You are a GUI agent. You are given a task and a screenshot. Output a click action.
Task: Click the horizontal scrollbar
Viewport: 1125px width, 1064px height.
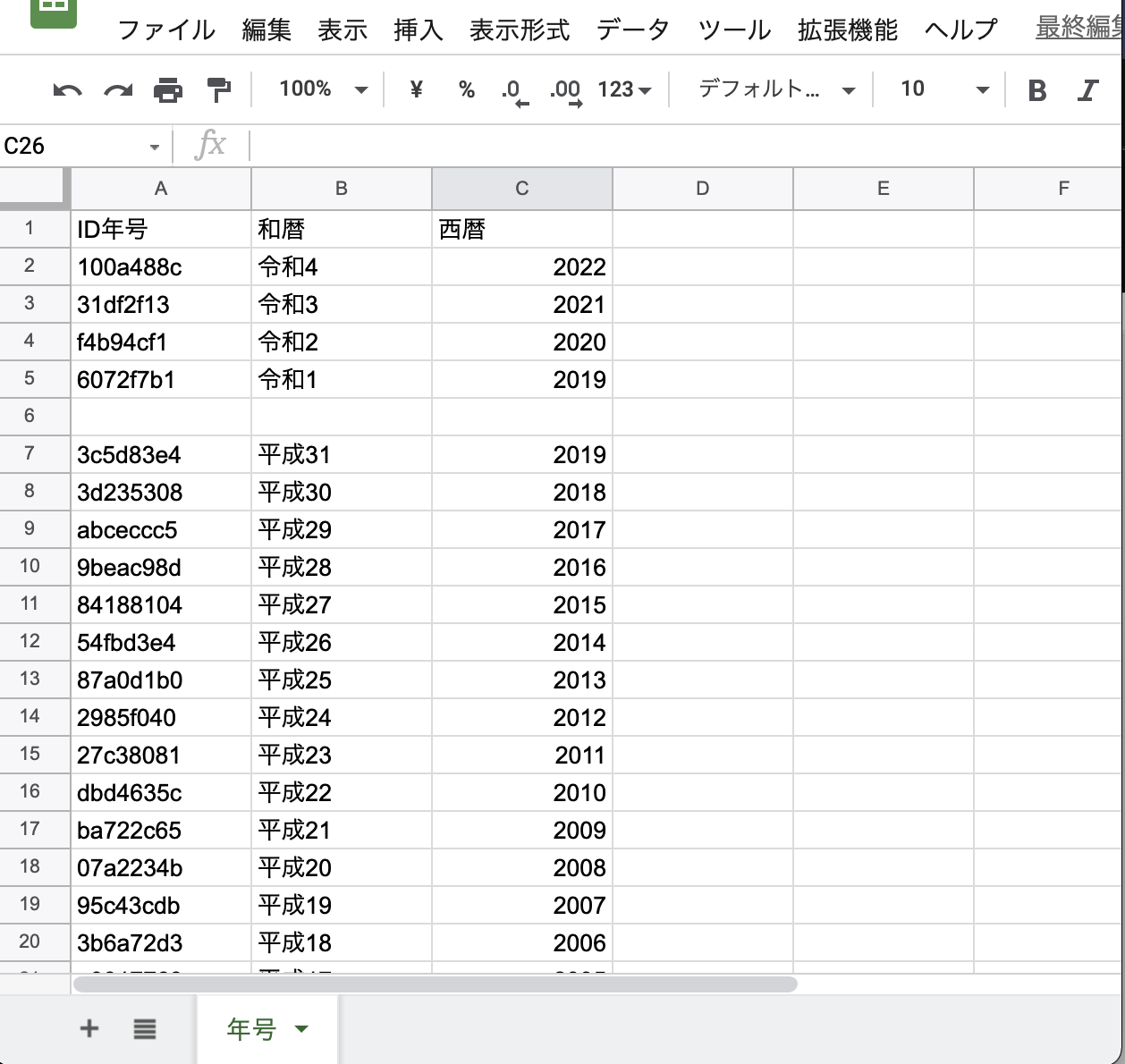435,984
